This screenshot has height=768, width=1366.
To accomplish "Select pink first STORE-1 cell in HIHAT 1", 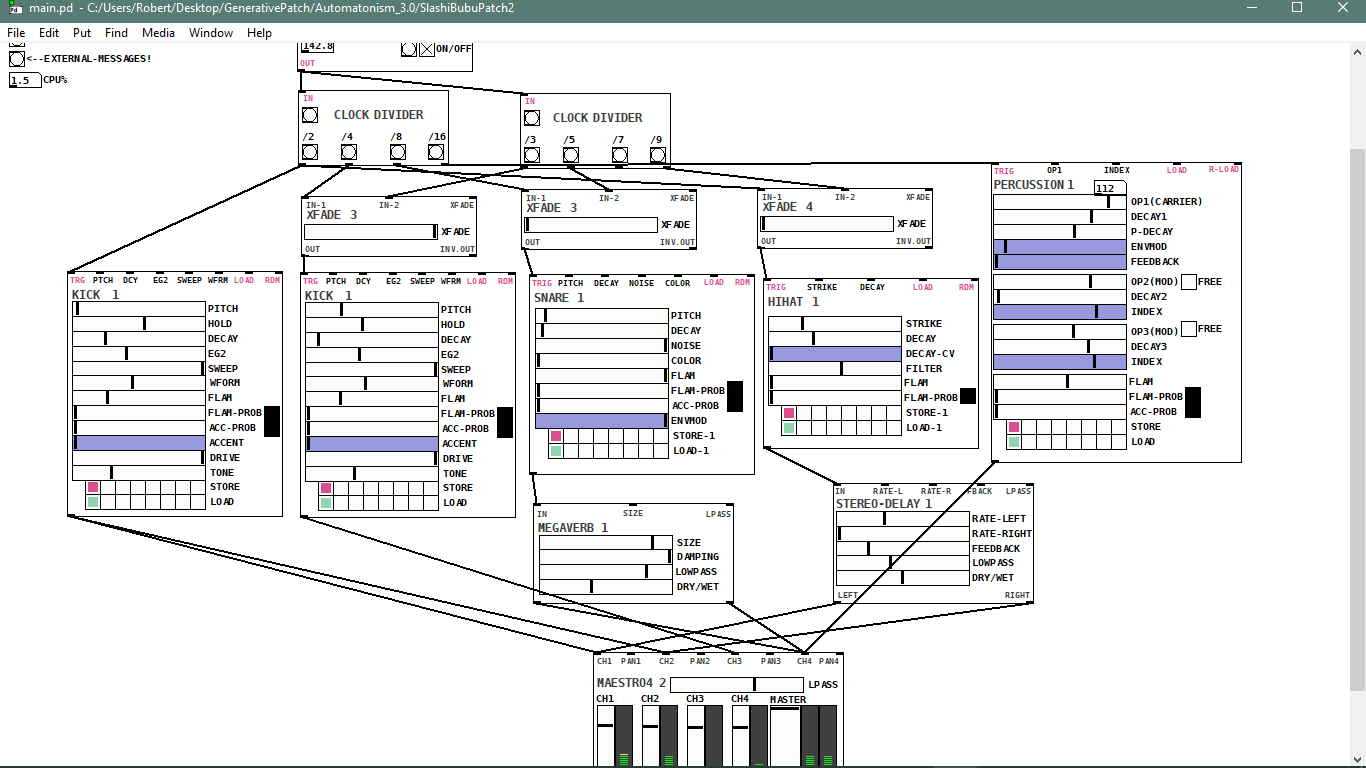I will point(789,413).
